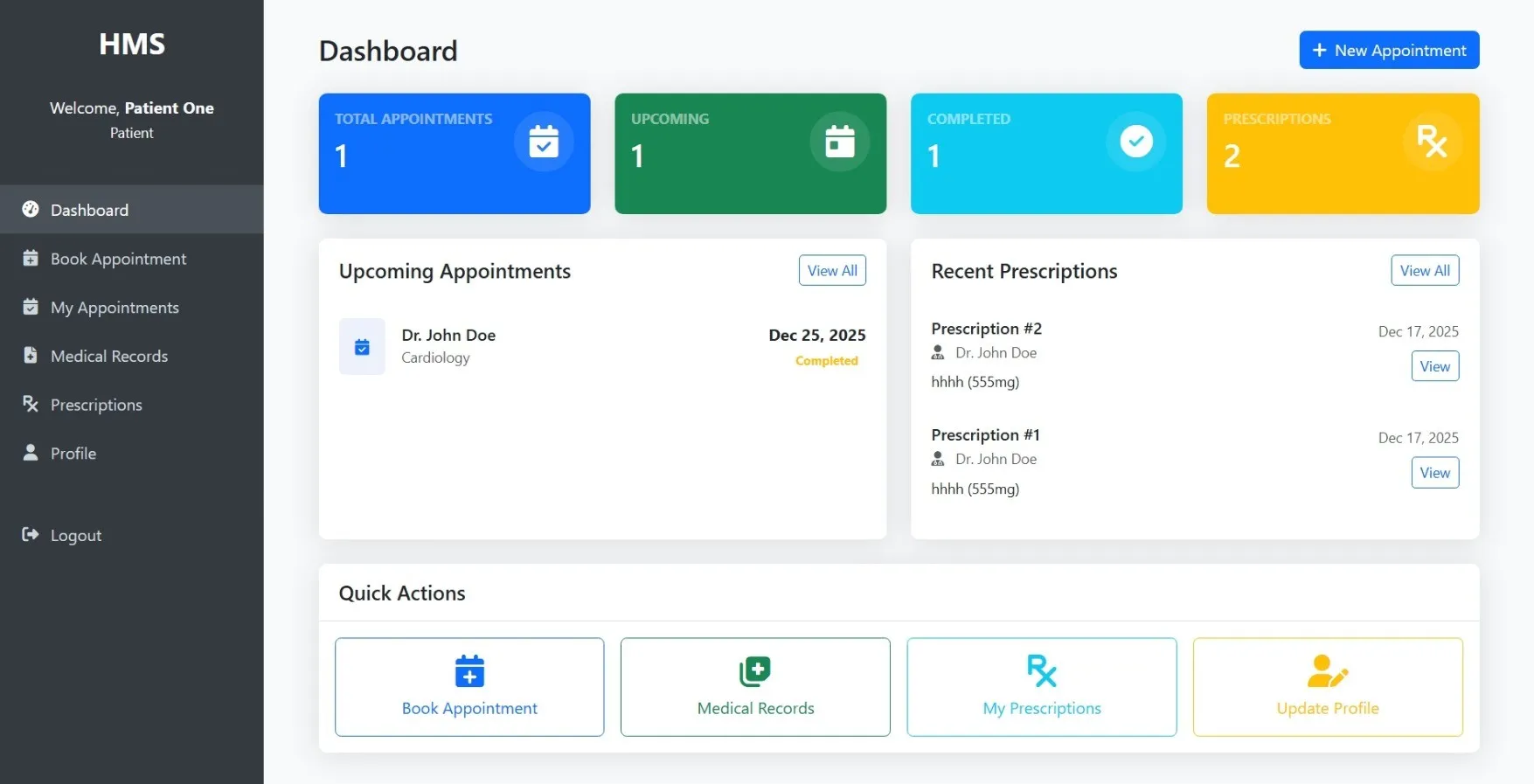Click the yellow Completed status label

[827, 361]
